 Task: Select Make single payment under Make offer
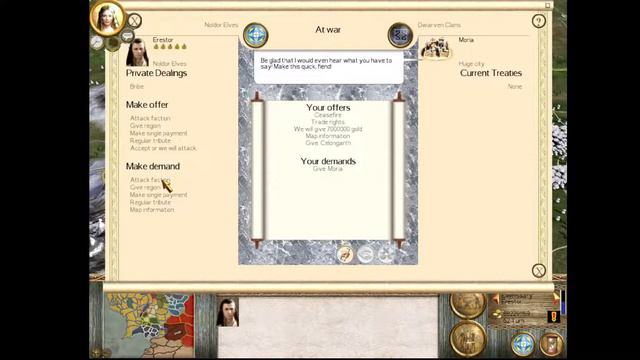click(158, 133)
